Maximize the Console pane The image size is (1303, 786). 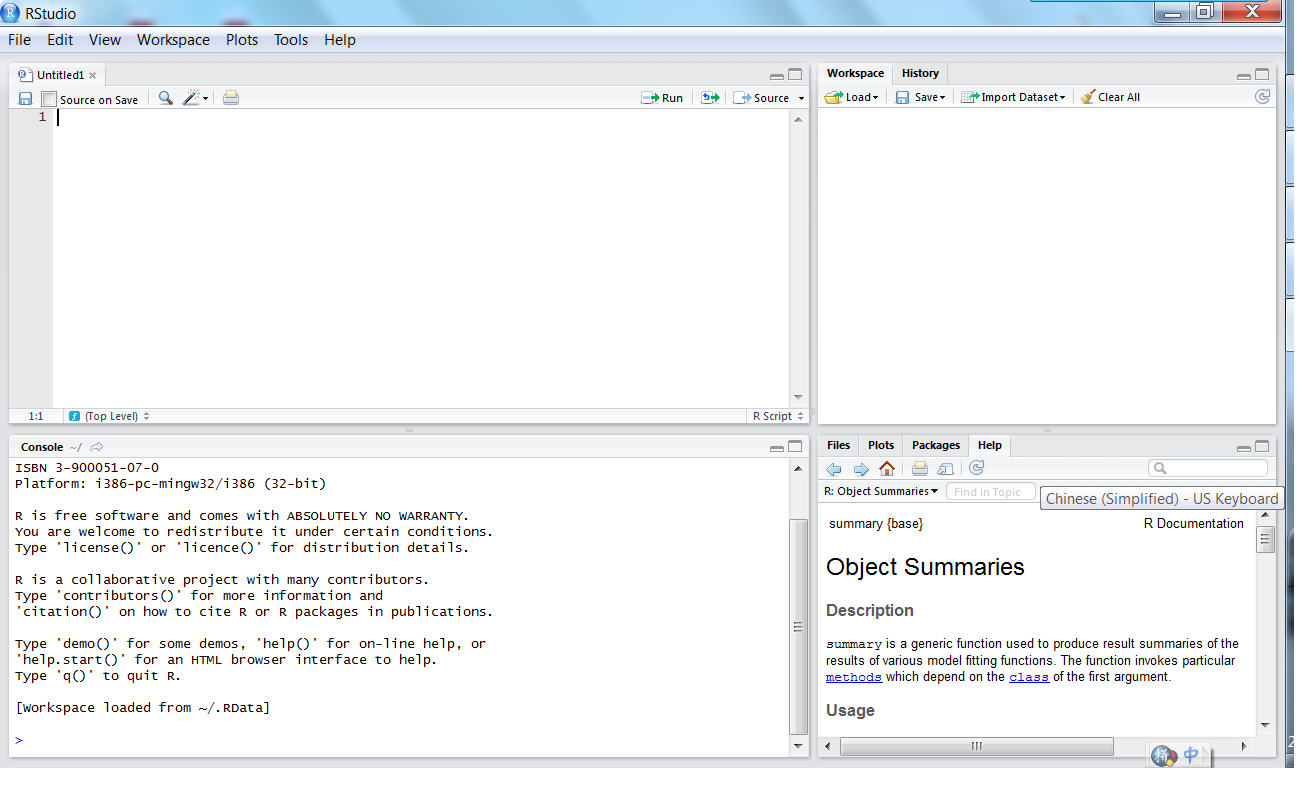795,447
